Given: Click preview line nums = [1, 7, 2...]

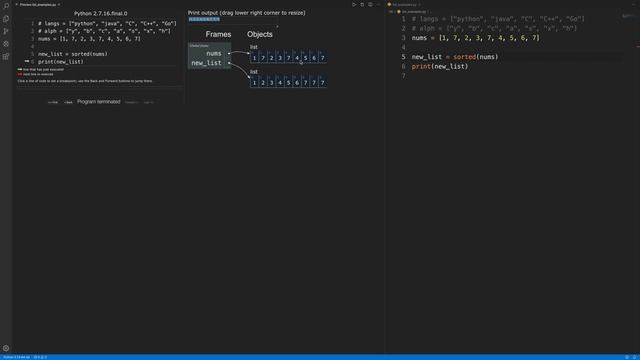Looking at the screenshot, I should point(89,39).
